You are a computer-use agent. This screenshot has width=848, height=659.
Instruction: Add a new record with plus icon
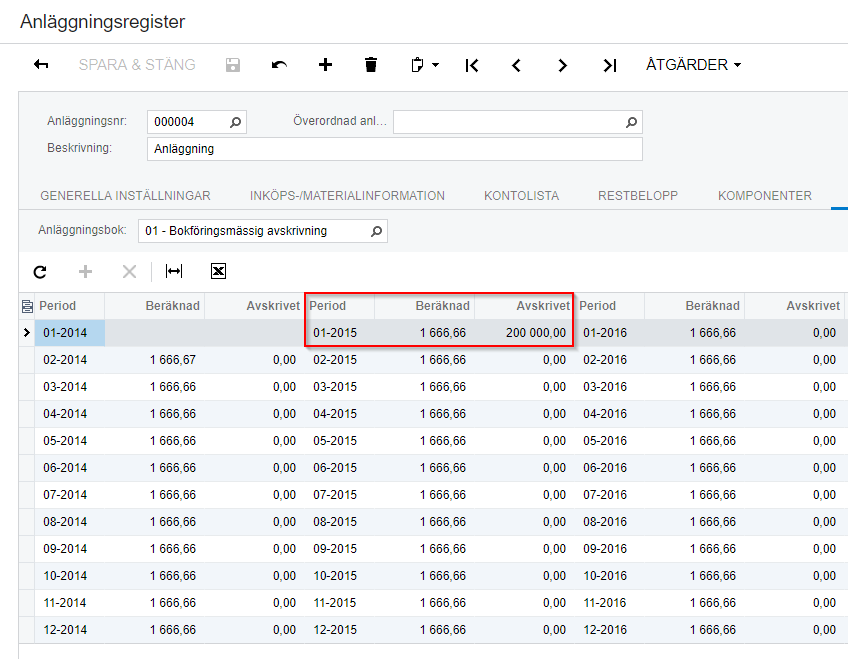(325, 65)
